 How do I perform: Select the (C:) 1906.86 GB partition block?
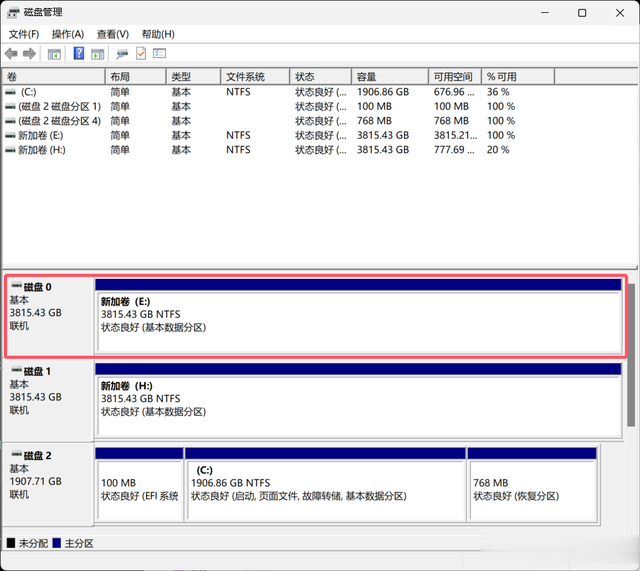(x=325, y=484)
